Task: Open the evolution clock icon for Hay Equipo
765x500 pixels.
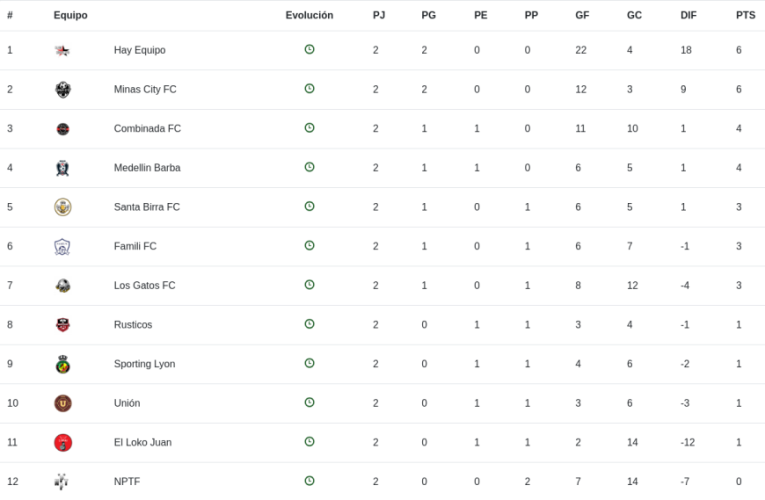Action: click(309, 49)
